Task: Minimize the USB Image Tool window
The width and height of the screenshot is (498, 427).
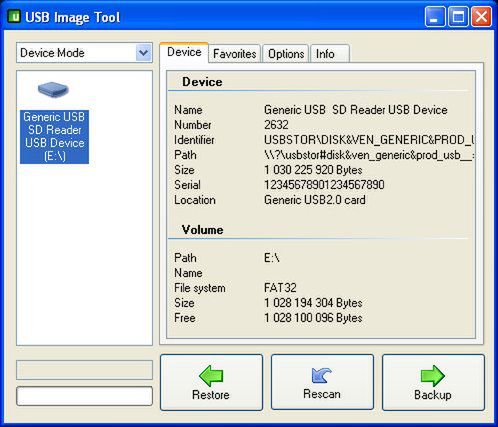Action: tap(435, 17)
